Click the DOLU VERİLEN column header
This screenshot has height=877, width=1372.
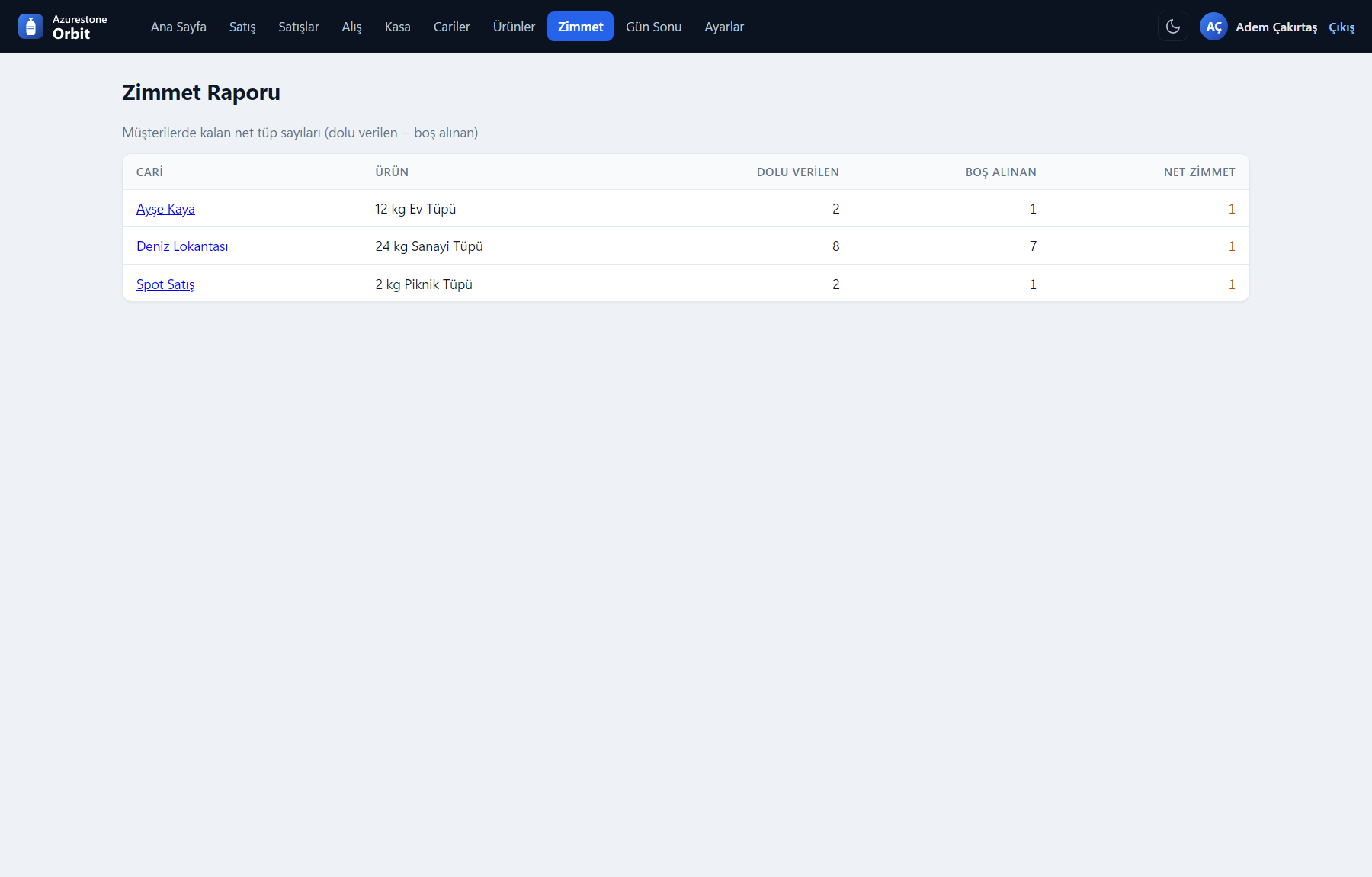(x=798, y=172)
